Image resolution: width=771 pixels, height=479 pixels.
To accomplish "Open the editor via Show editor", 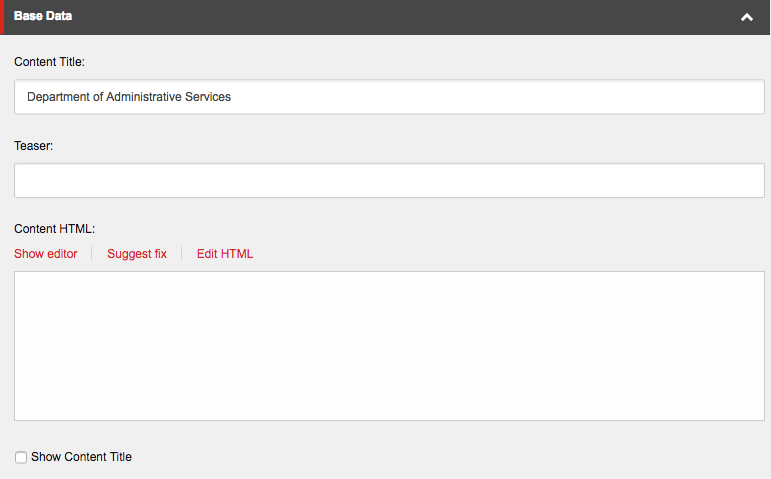I will [46, 254].
